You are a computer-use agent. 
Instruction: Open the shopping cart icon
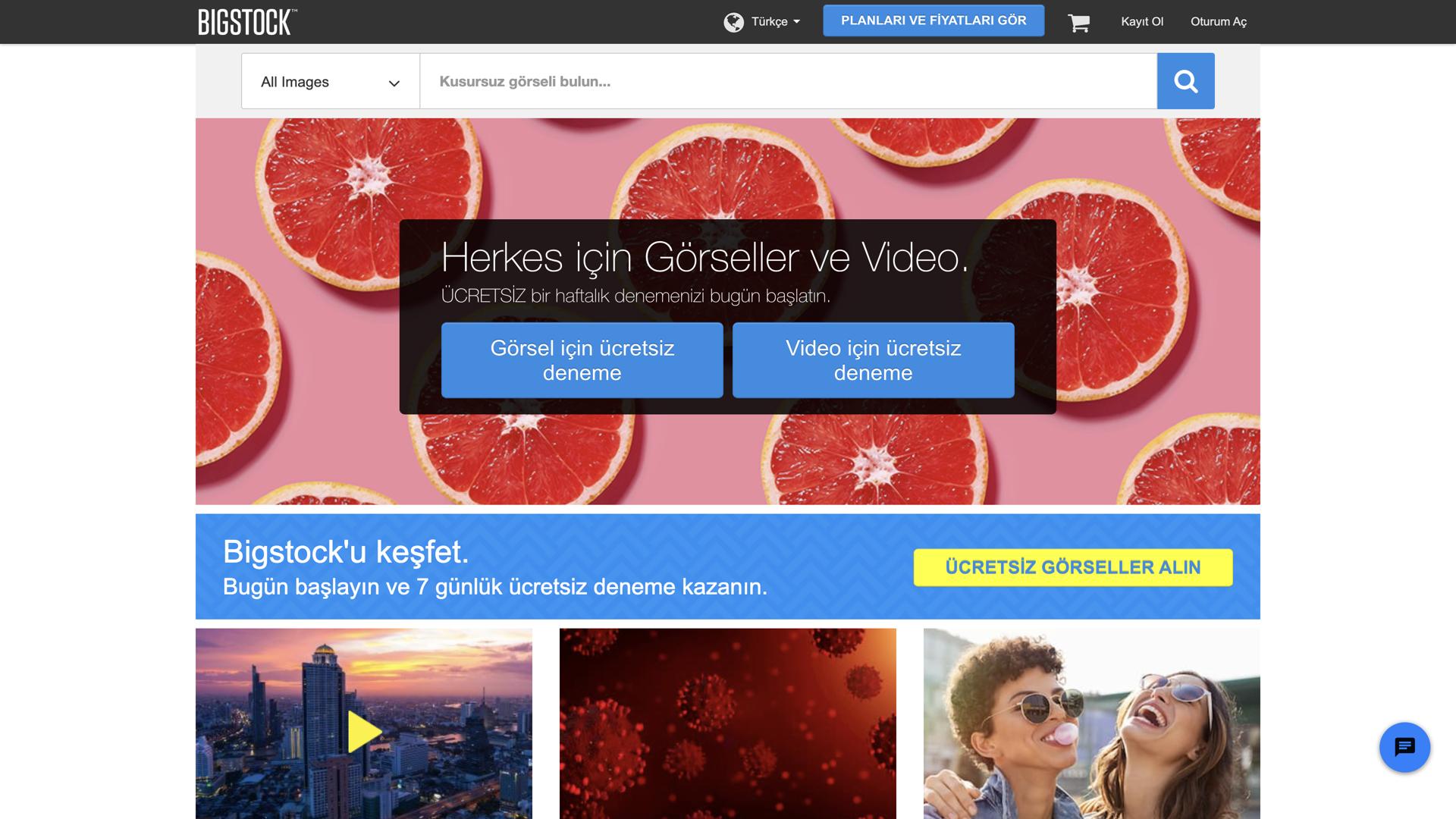(1078, 23)
